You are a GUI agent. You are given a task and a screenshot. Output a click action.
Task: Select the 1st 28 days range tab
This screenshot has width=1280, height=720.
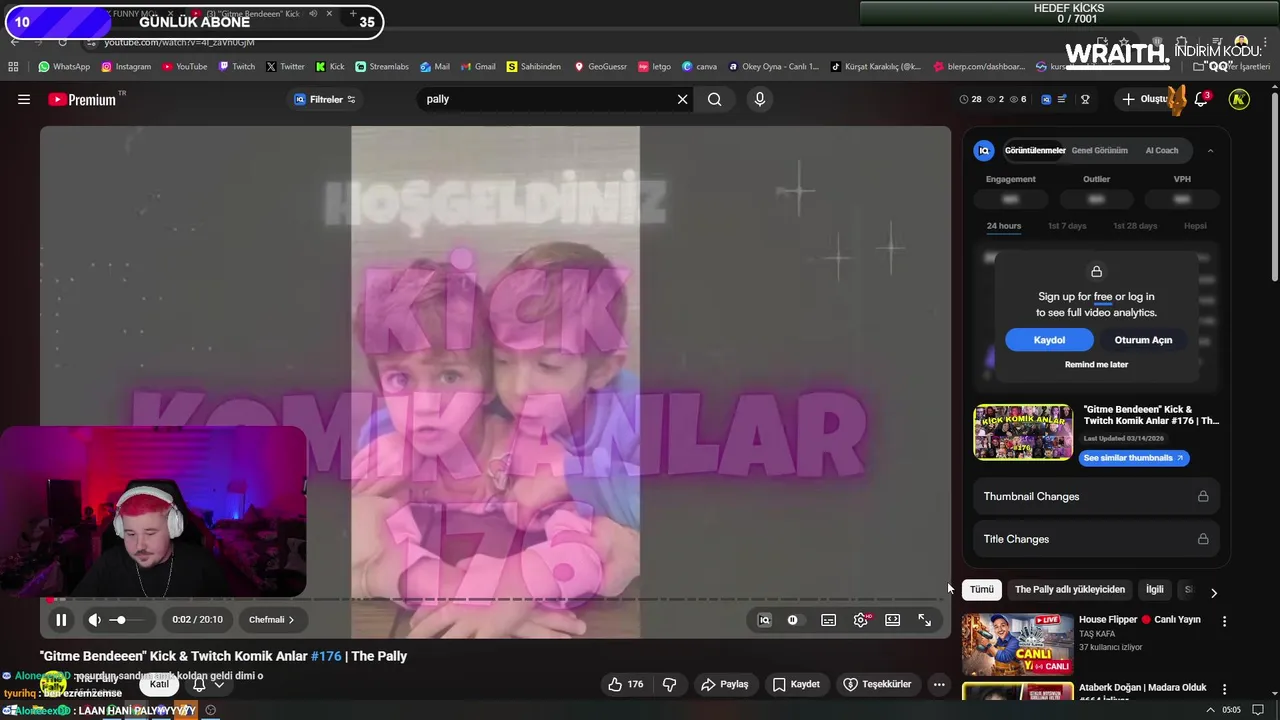[1135, 226]
